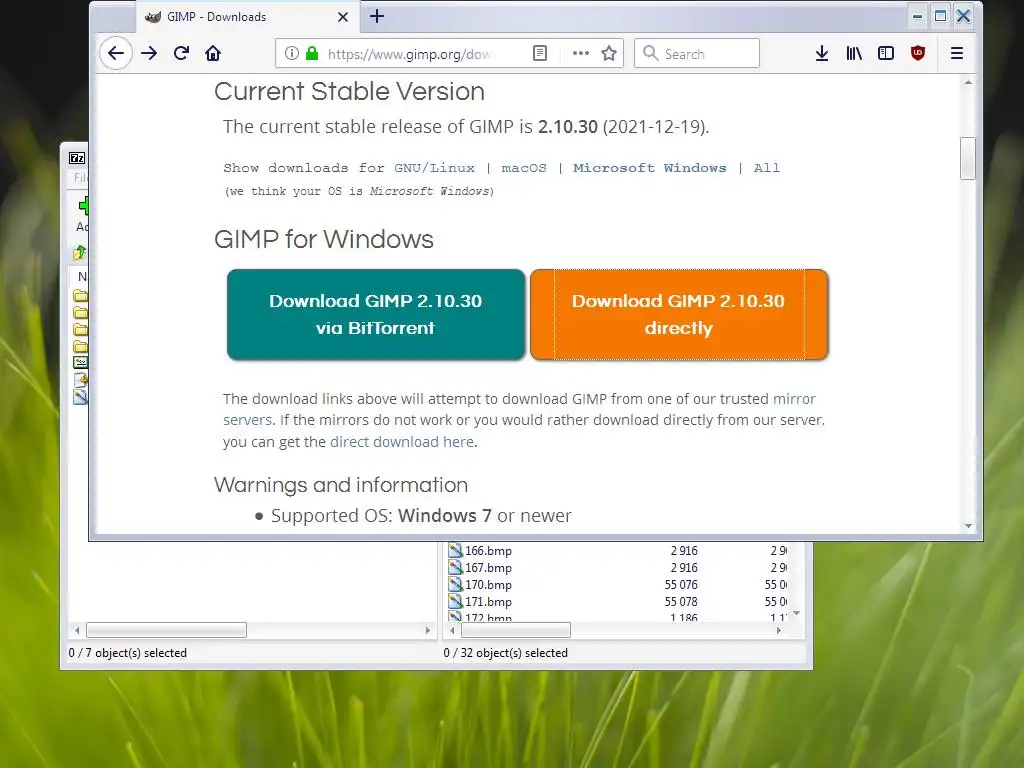Click the green padlock in the address bar

[312, 54]
